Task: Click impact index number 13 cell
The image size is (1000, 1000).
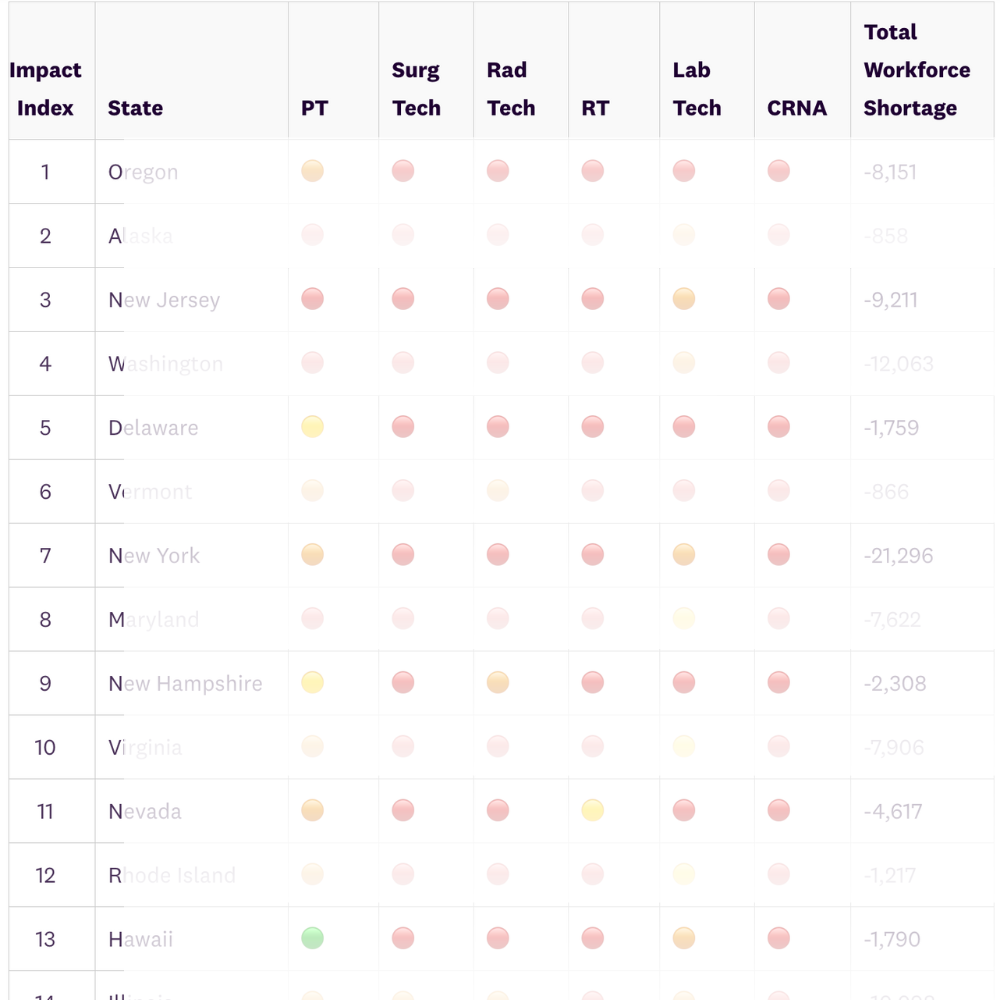Action: [x=45, y=939]
